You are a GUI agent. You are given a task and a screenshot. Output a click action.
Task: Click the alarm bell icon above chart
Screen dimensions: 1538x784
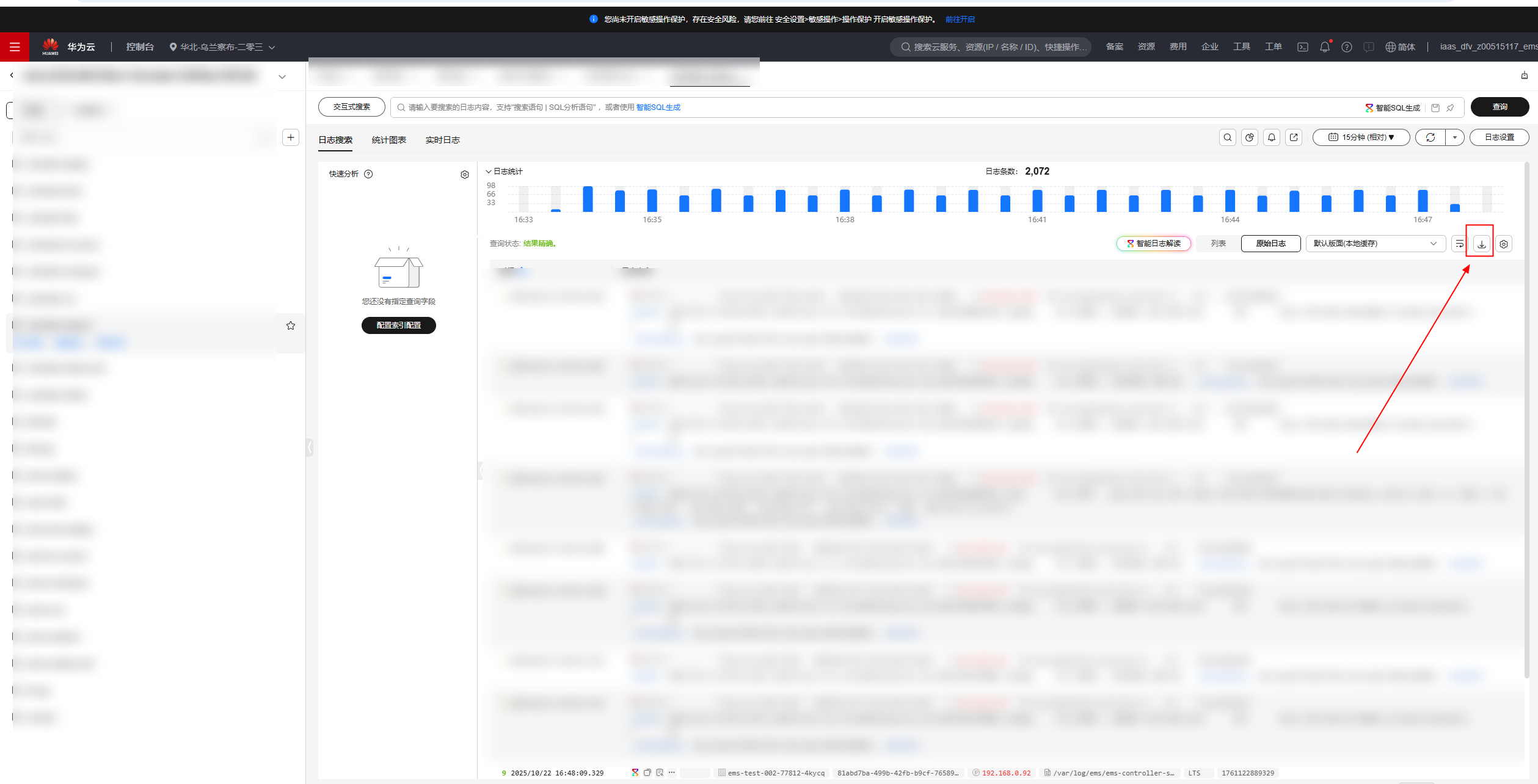pyautogui.click(x=1272, y=137)
